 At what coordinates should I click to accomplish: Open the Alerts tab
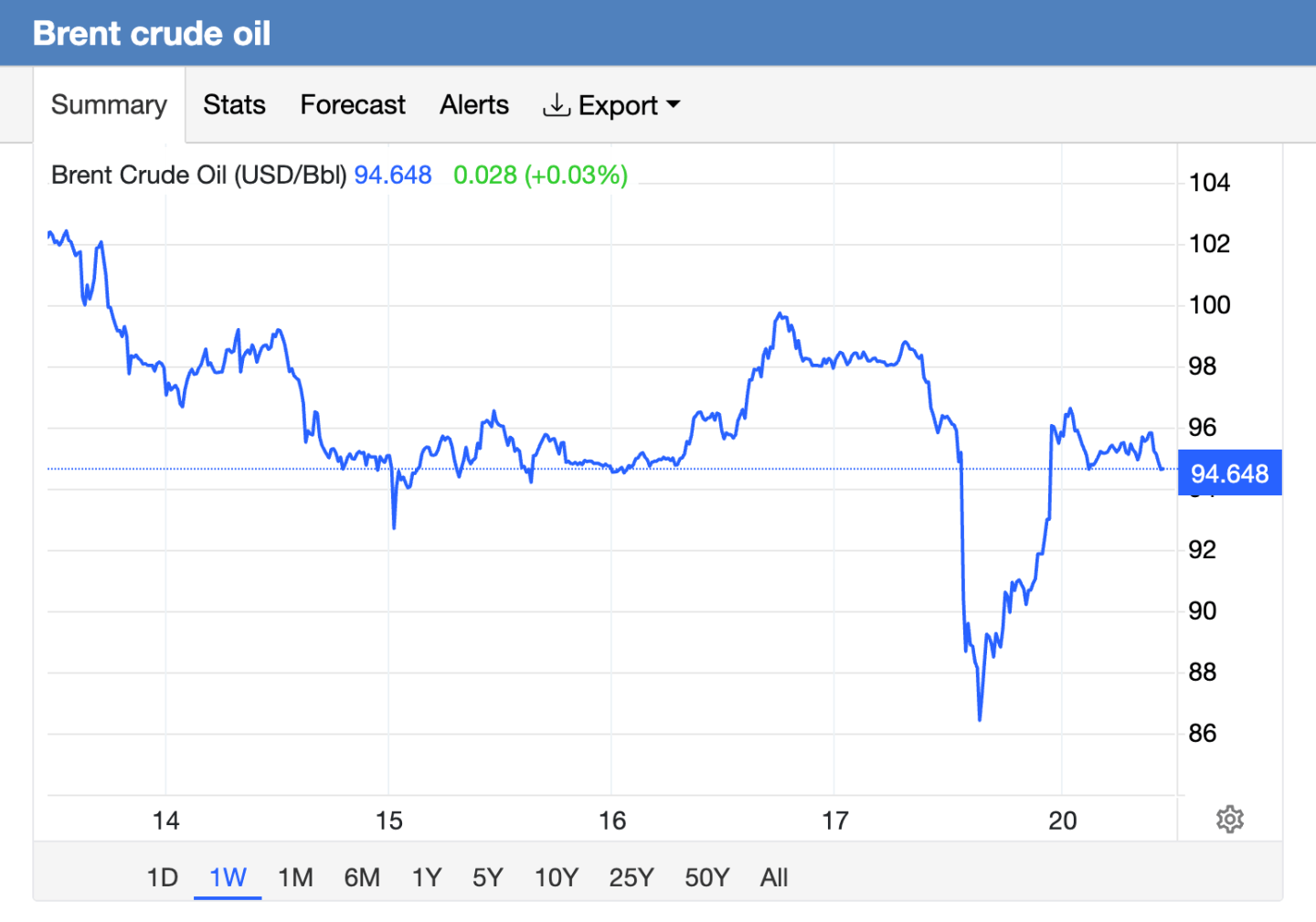[x=473, y=105]
